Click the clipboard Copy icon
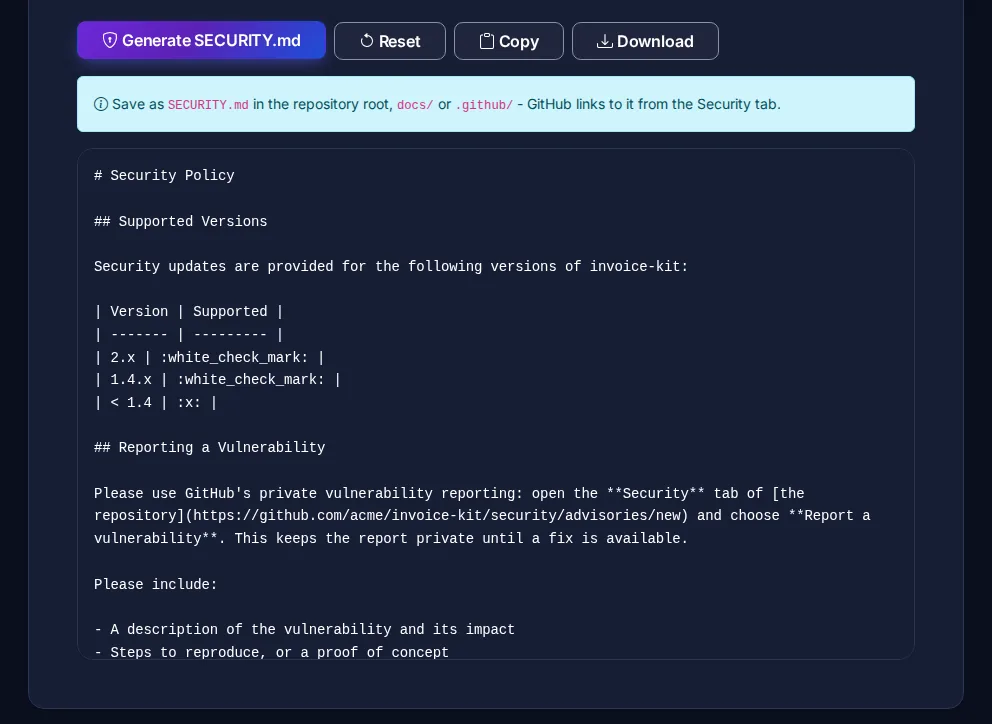This screenshot has width=992, height=724. pos(487,41)
